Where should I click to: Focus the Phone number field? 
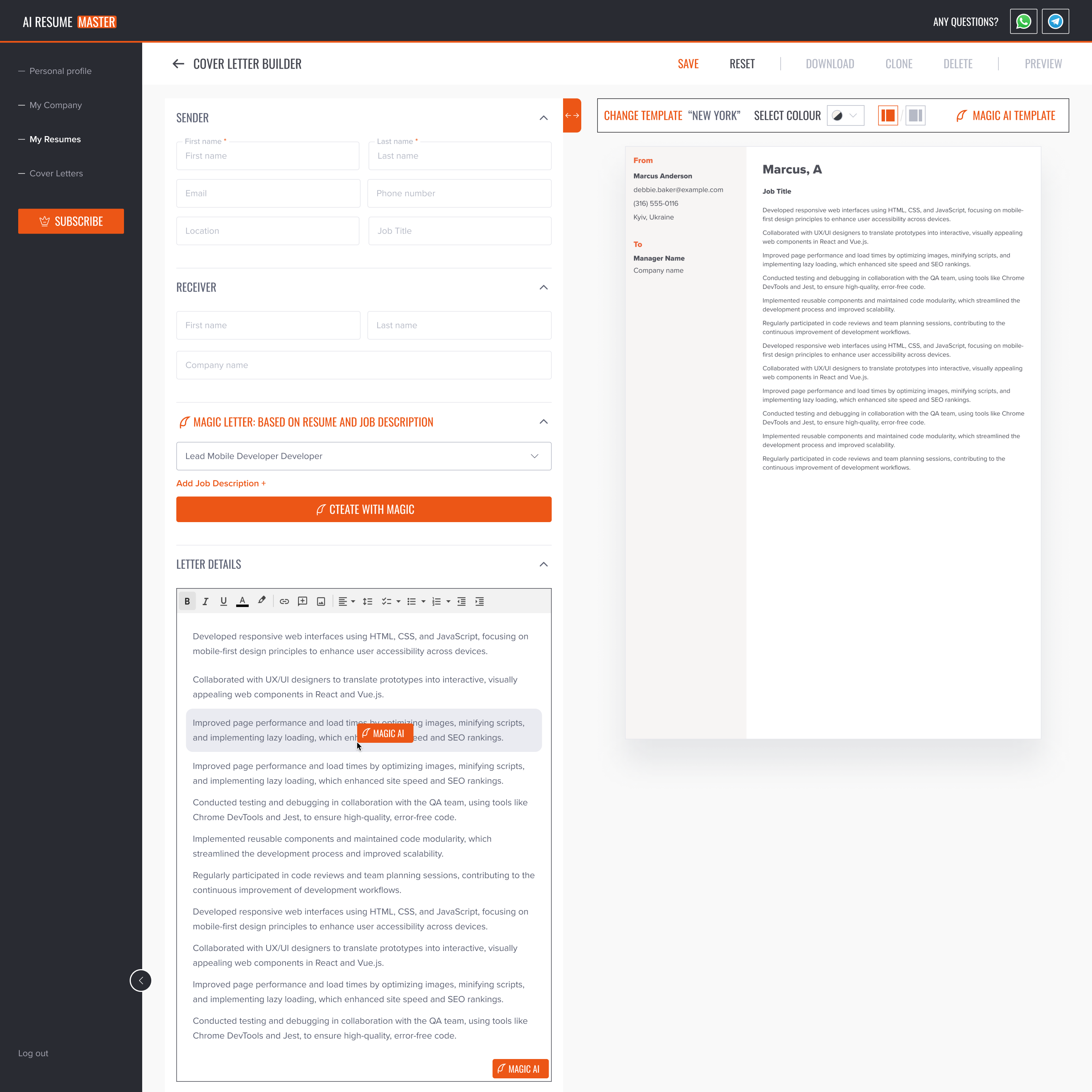[460, 193]
